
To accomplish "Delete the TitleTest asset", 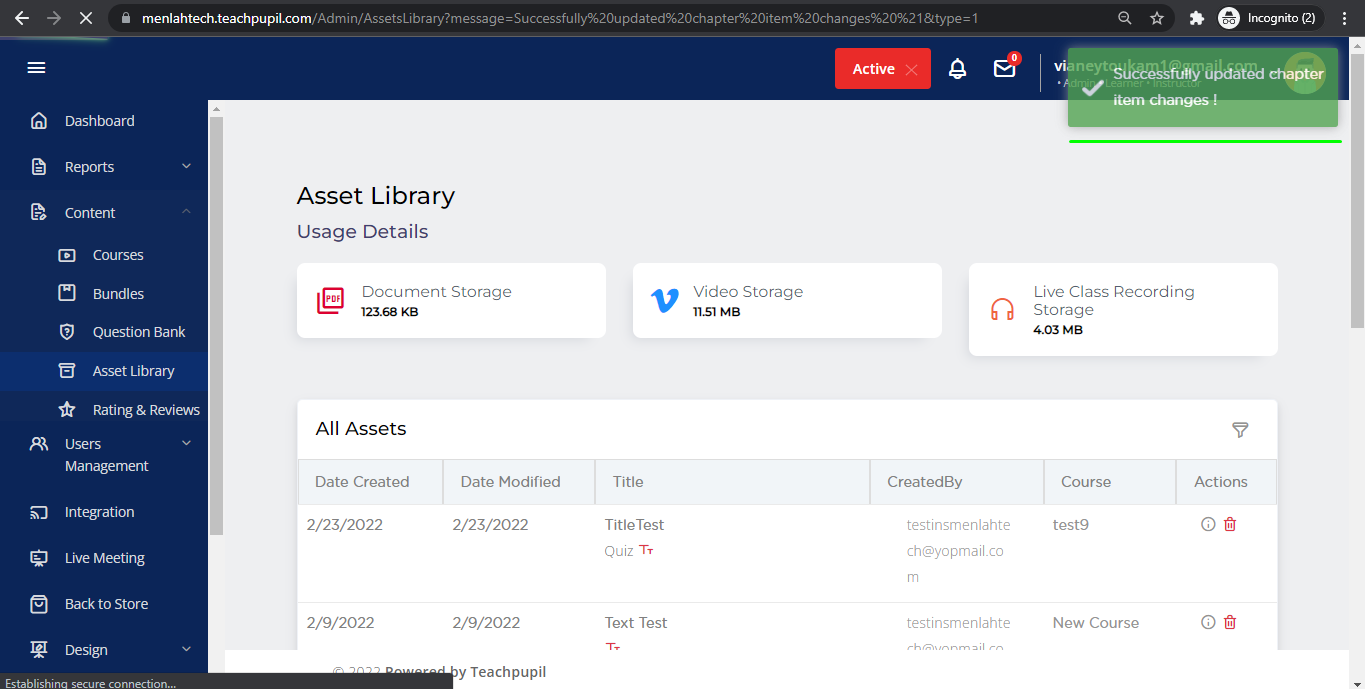I will click(x=1230, y=525).
